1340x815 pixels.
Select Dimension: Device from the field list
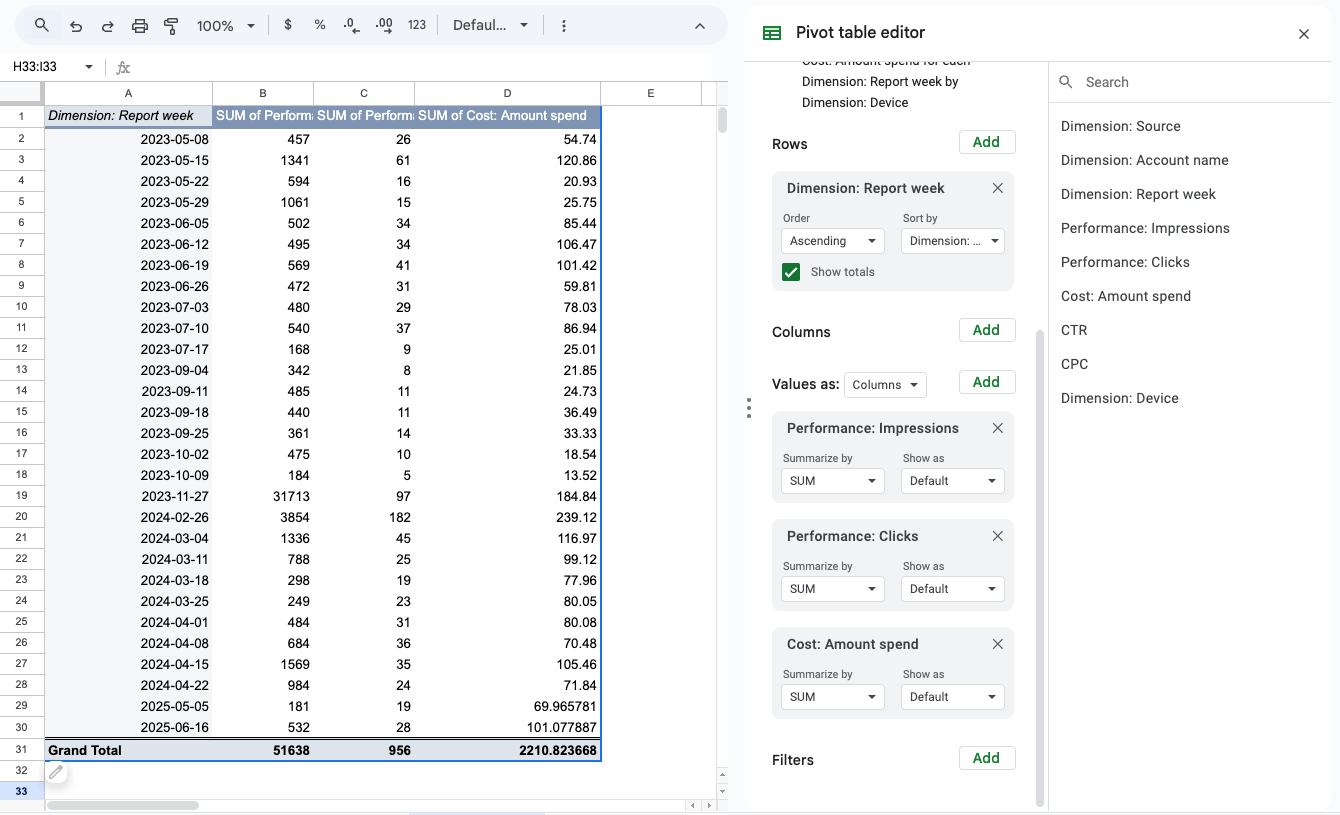coord(1119,398)
